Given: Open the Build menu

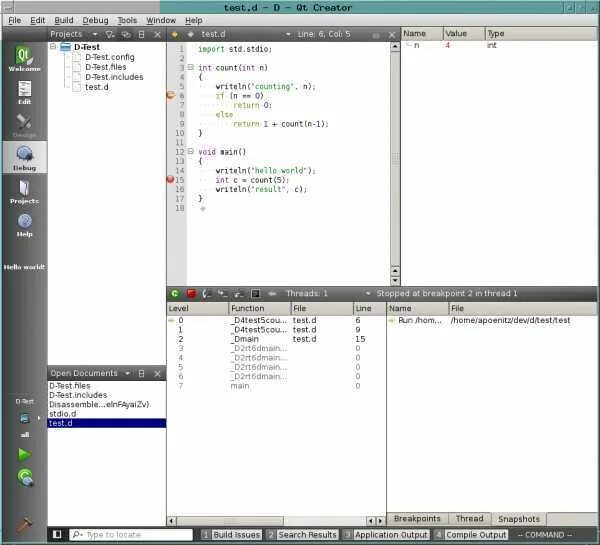Looking at the screenshot, I should 64,20.
